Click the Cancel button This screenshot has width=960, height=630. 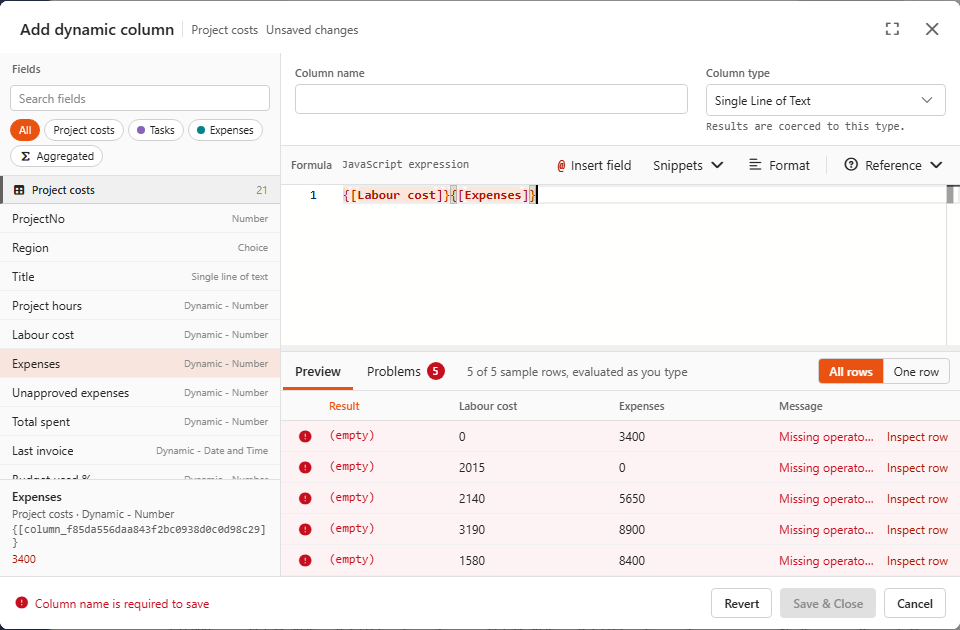click(x=915, y=603)
